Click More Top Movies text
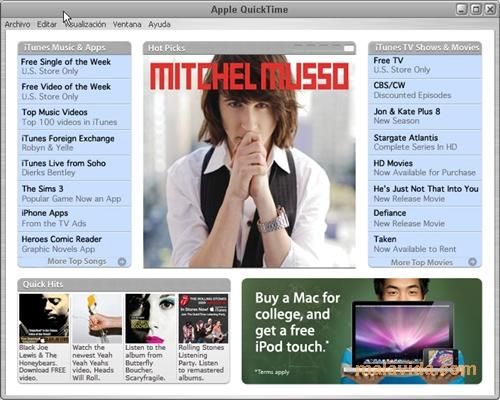Viewport: 500px width, 400px height. [422, 262]
